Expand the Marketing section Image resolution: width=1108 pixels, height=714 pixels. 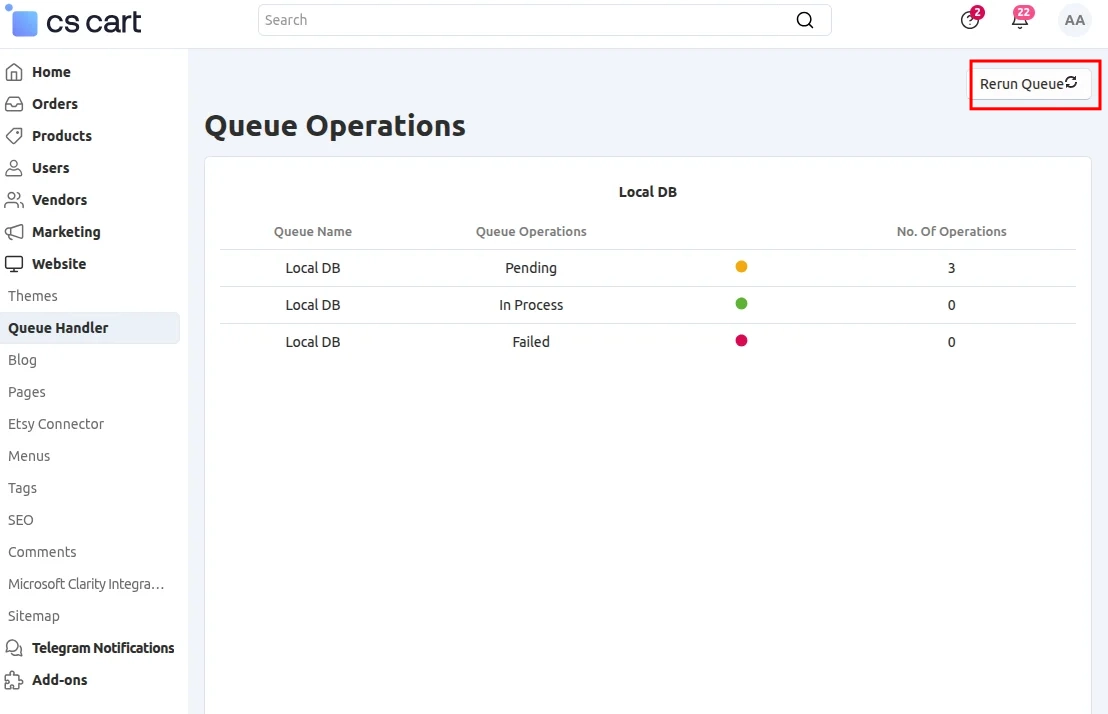click(x=66, y=232)
